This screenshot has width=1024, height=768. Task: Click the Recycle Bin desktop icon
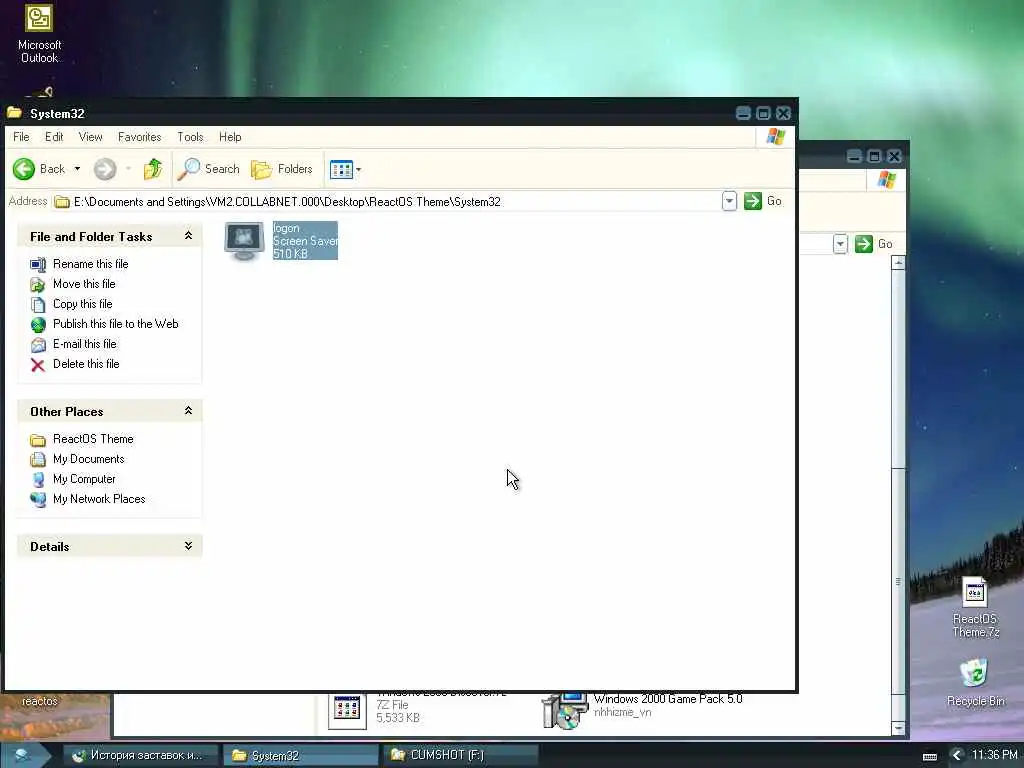click(975, 682)
